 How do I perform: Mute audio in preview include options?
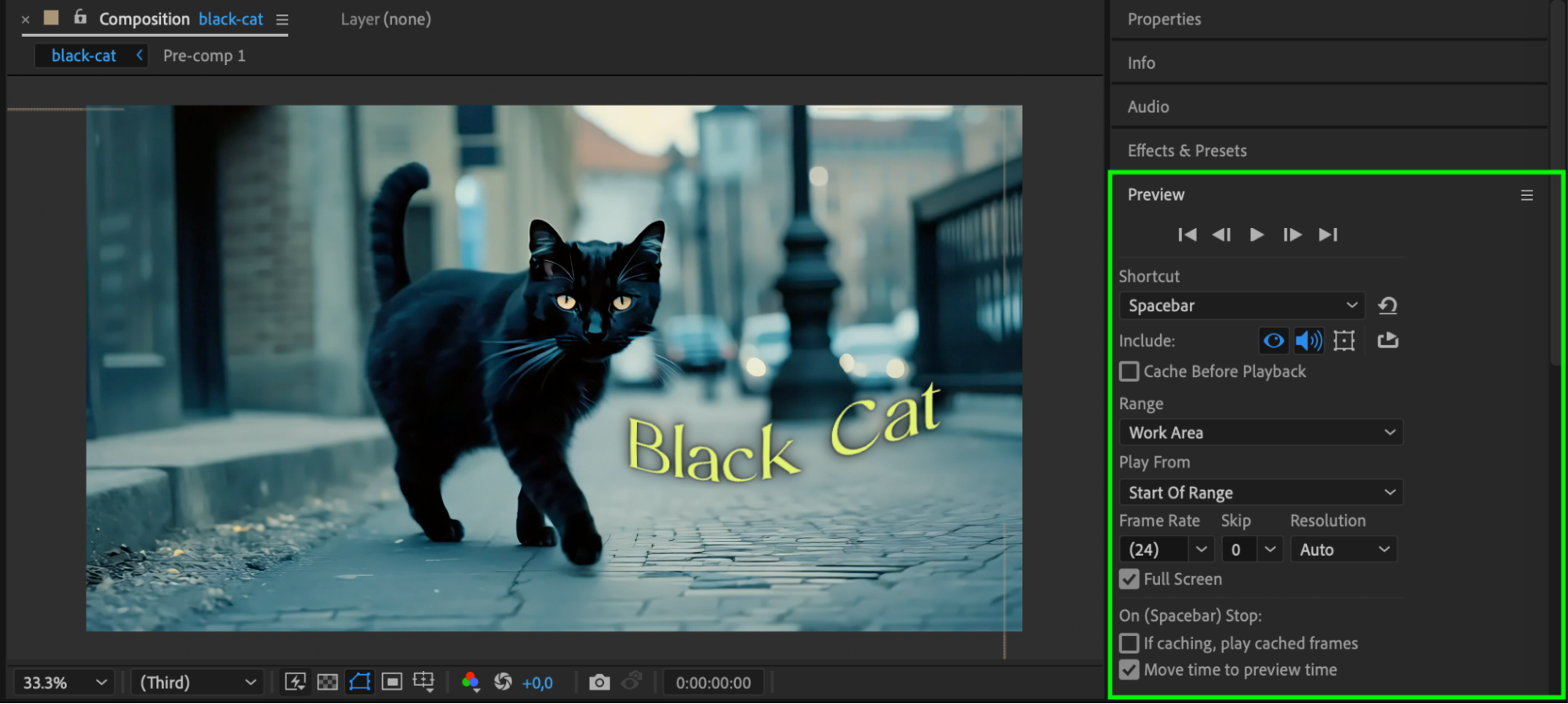[x=1308, y=340]
